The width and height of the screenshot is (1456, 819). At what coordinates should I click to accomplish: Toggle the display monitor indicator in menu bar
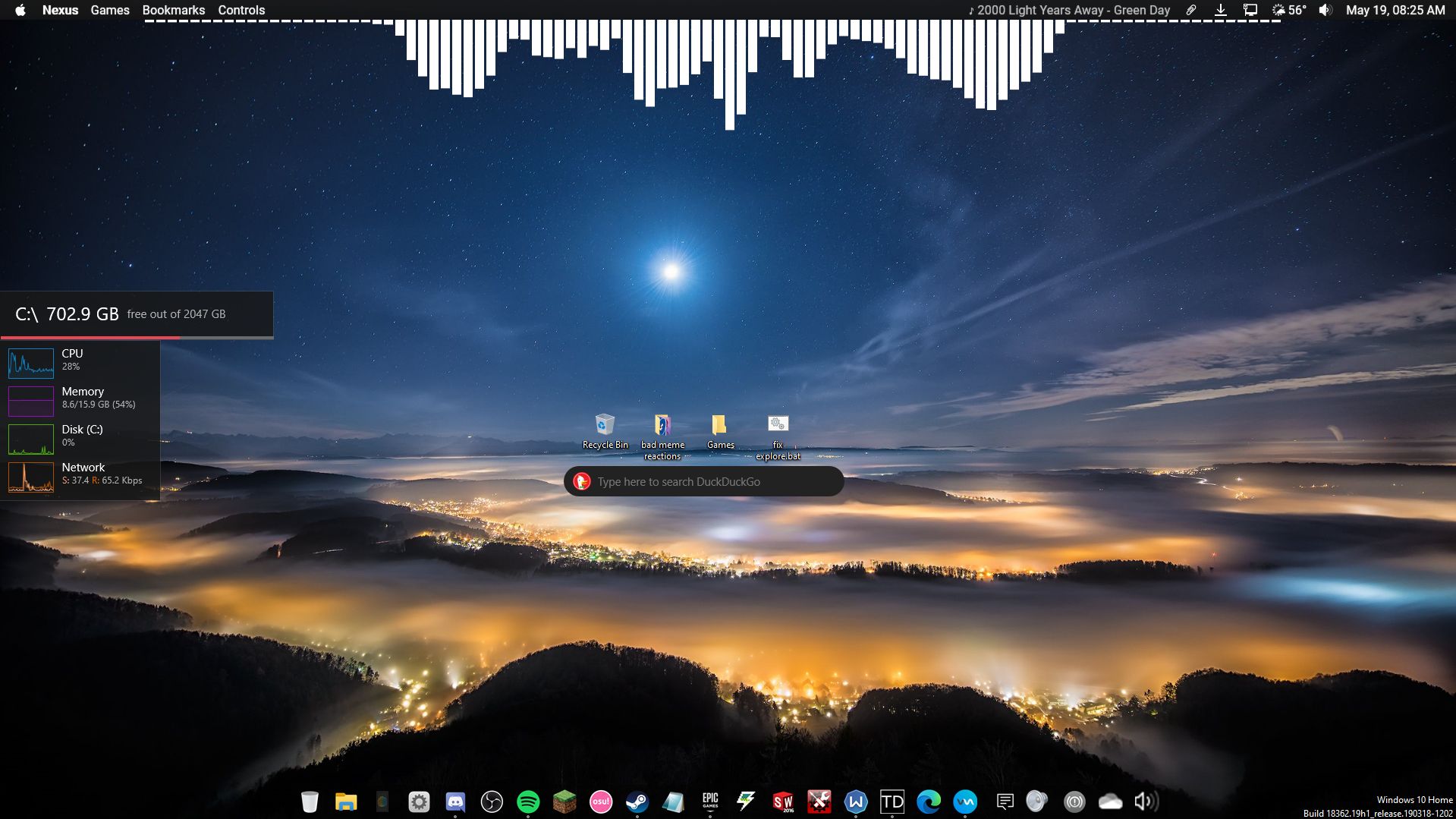click(1251, 10)
